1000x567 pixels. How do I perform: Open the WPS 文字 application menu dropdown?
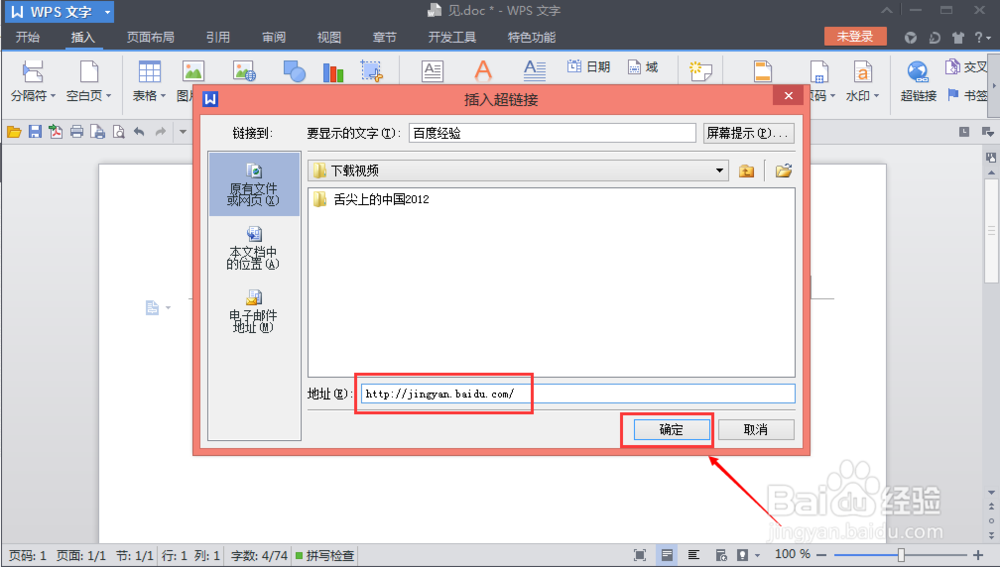click(x=108, y=11)
